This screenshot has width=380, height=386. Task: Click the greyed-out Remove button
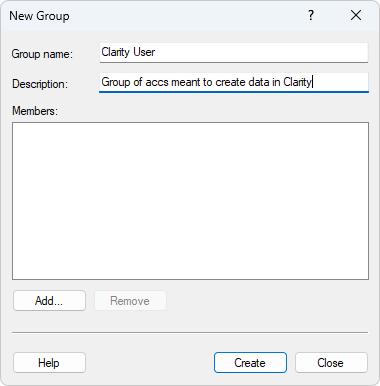click(130, 301)
